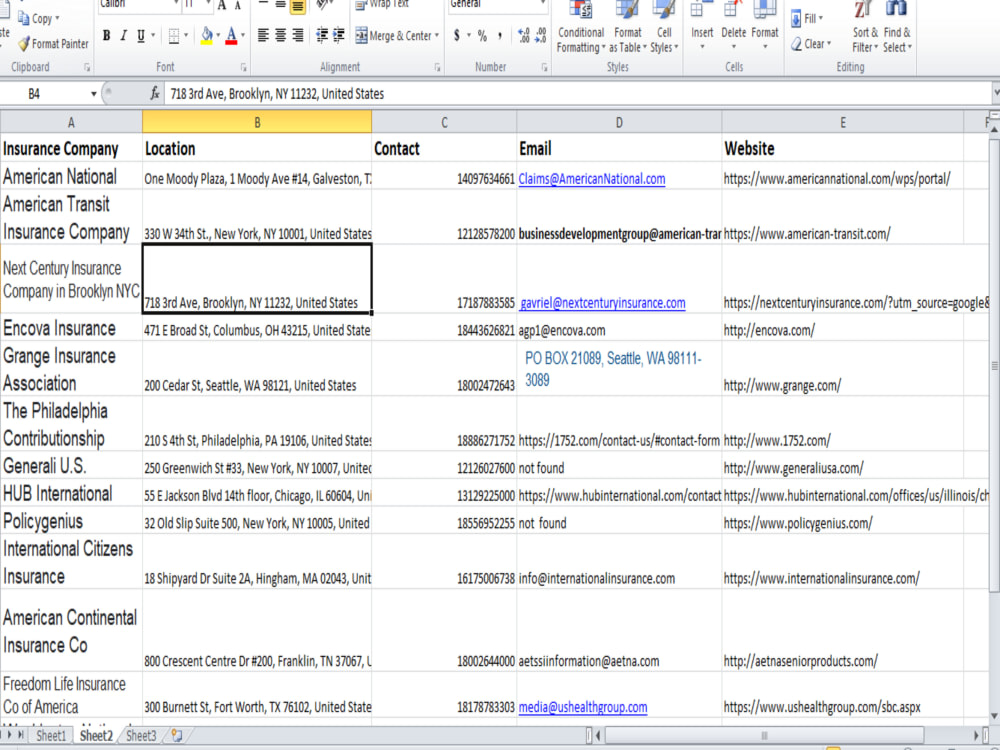Open the gavriel@nextcenturyinsurance.com link
Image resolution: width=1000 pixels, height=750 pixels.
(603, 303)
